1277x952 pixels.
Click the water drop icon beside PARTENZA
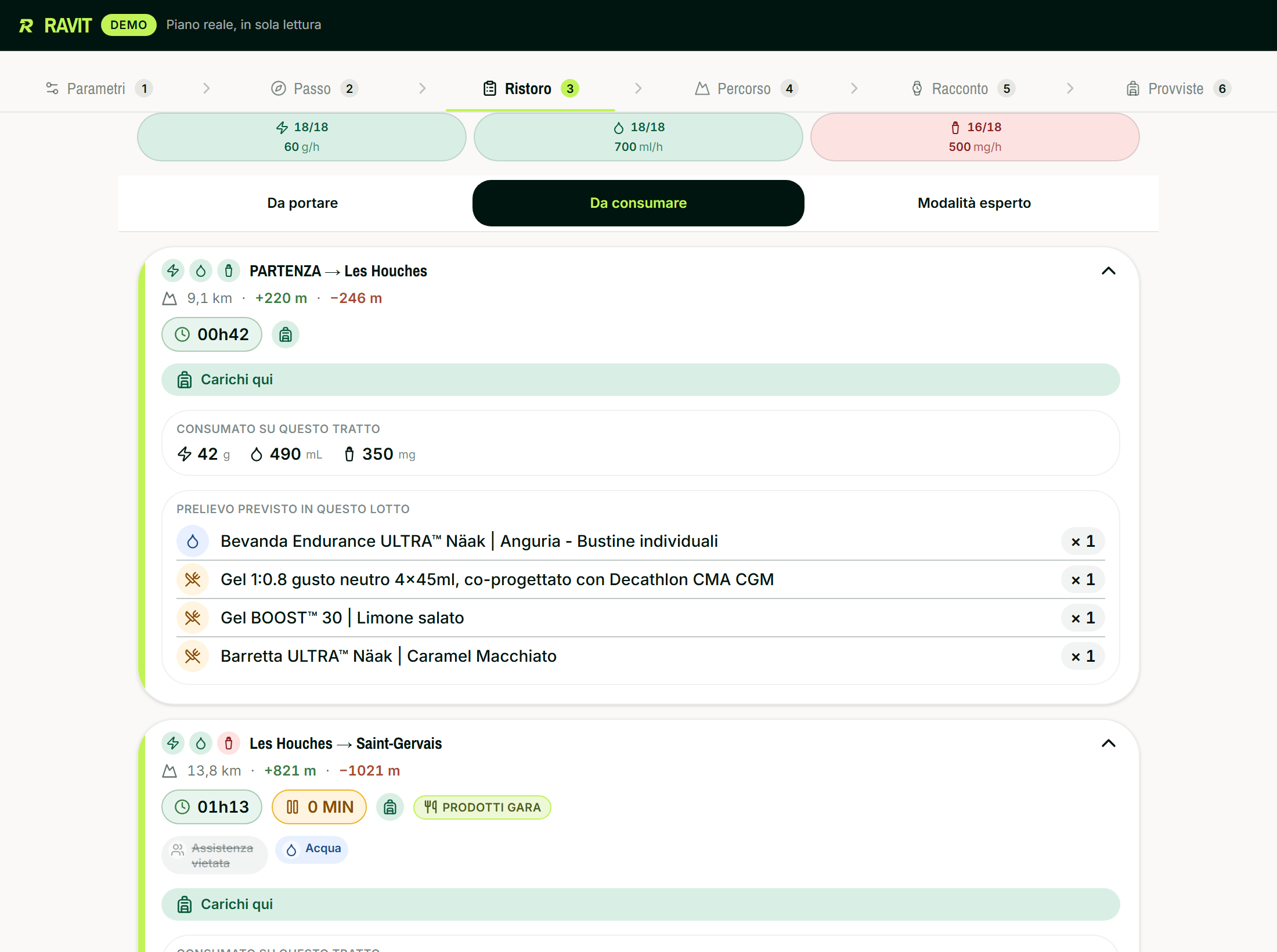(201, 271)
